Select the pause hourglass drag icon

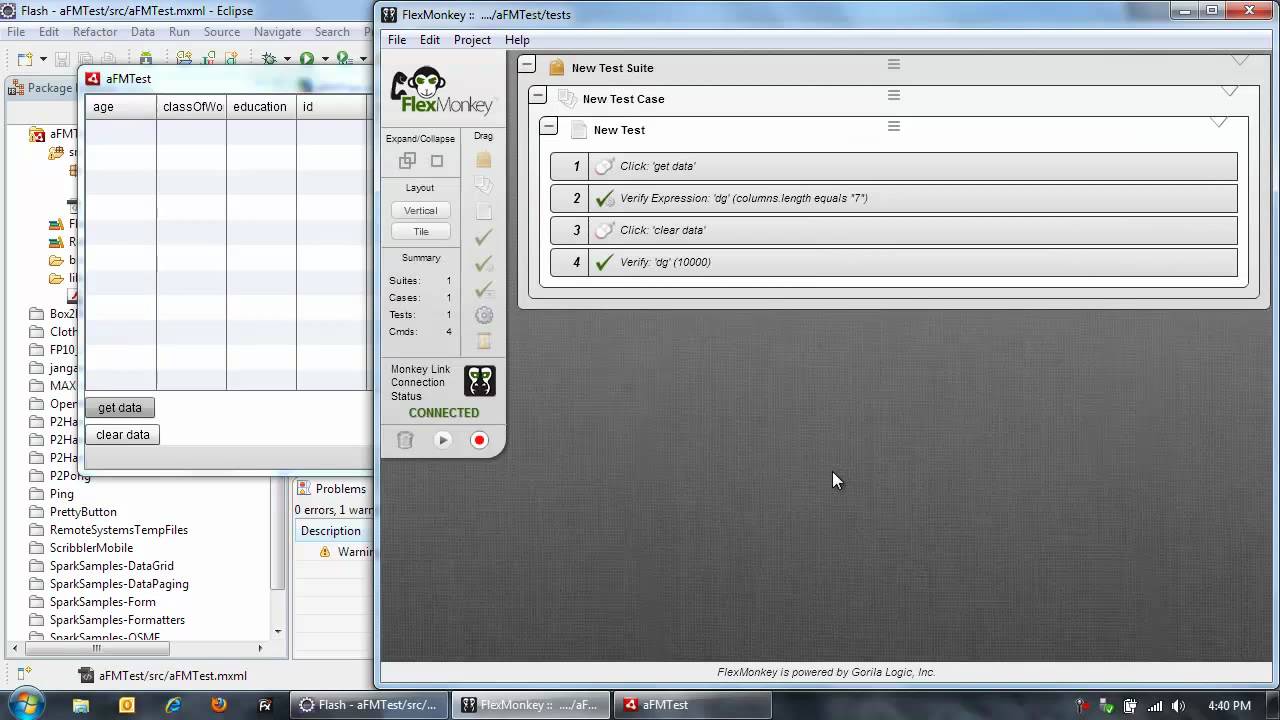click(x=484, y=341)
